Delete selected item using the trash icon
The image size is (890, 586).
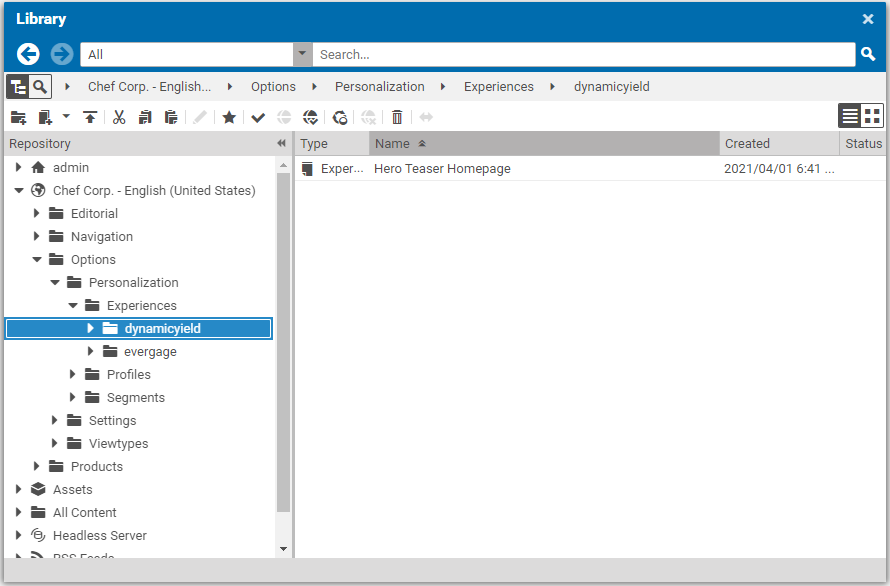pyautogui.click(x=396, y=117)
